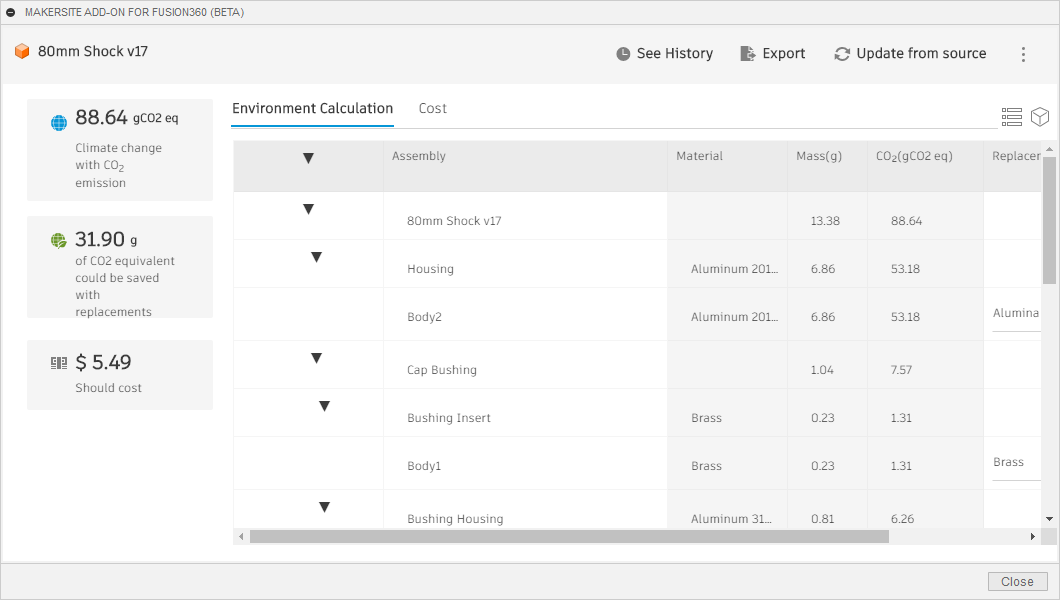The width and height of the screenshot is (1060, 600).
Task: Open replacement dropdown for Body1 Brass
Action: tap(1016, 463)
